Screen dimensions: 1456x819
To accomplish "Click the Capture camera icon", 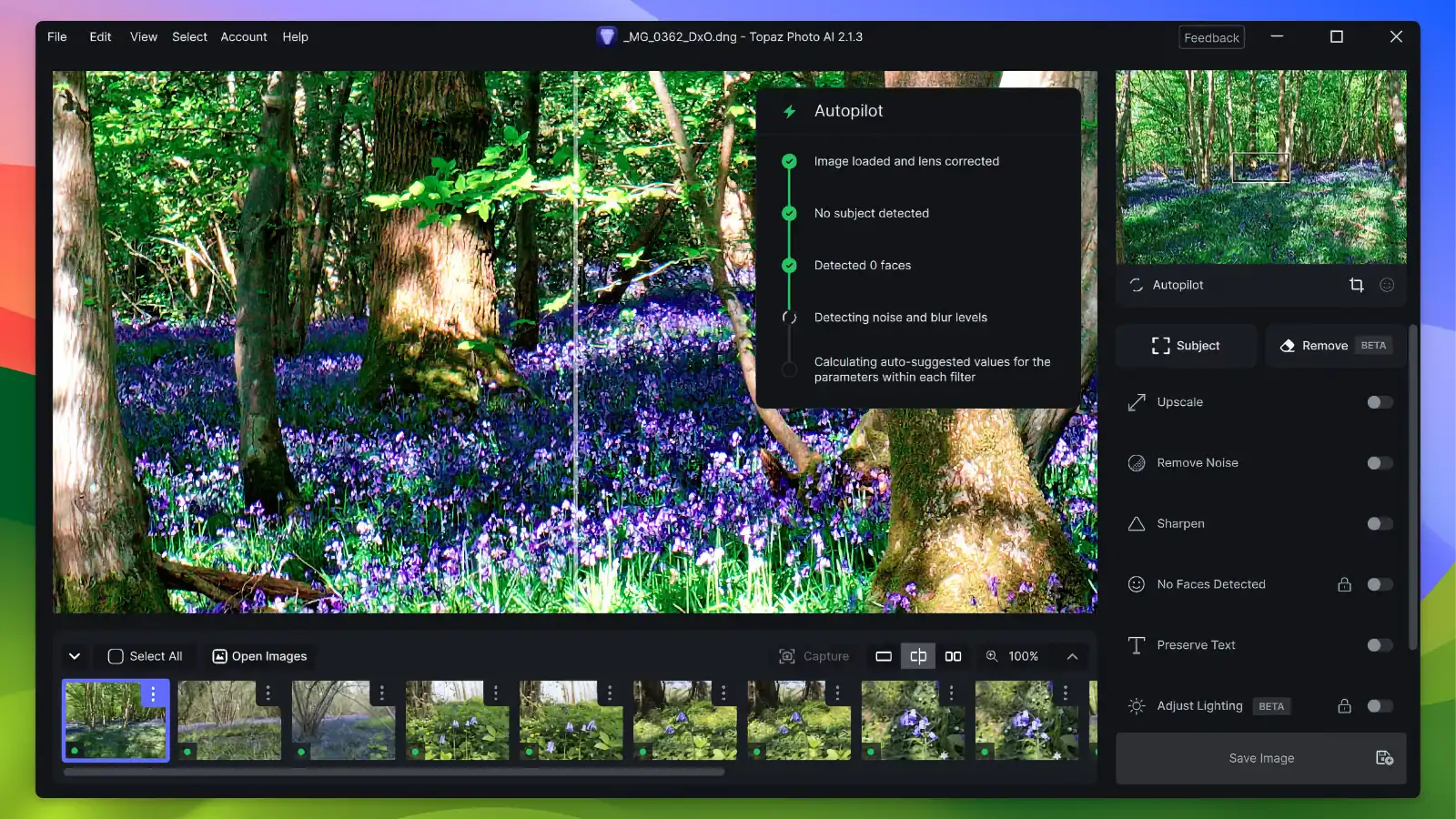I will [x=784, y=655].
